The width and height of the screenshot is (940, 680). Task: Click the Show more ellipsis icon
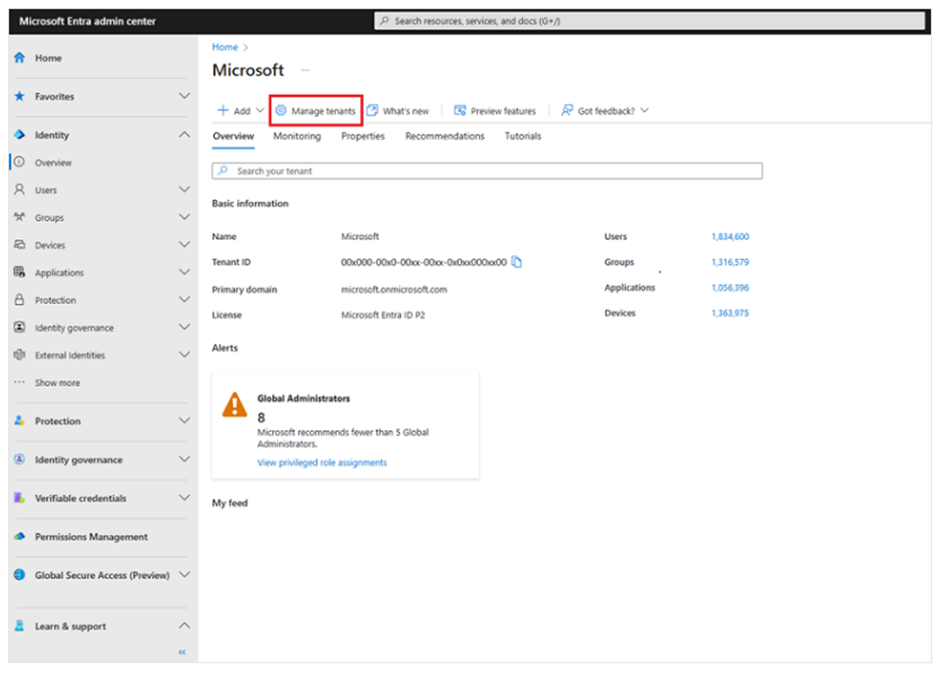click(20, 382)
